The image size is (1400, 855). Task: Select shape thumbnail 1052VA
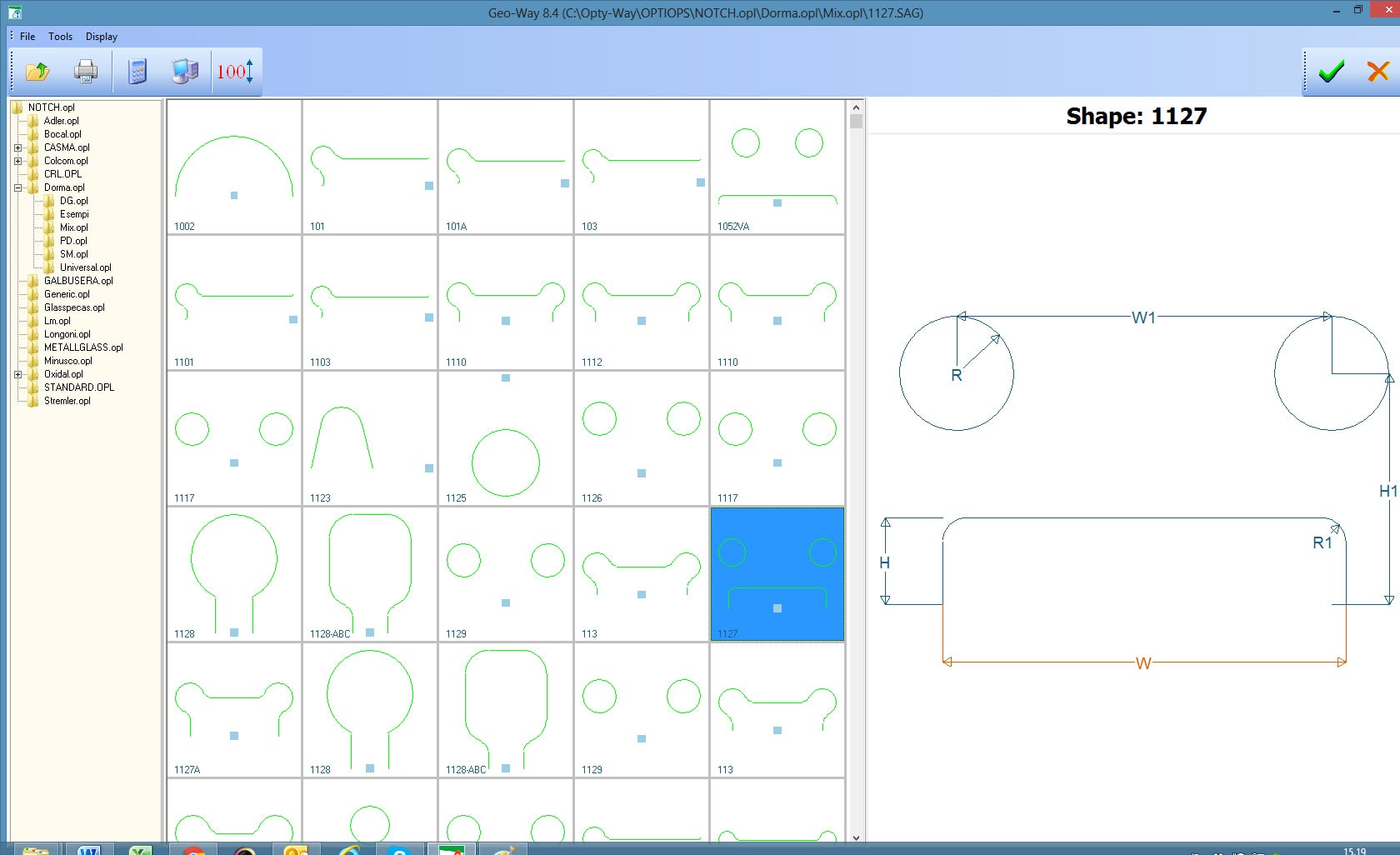pyautogui.click(x=777, y=167)
